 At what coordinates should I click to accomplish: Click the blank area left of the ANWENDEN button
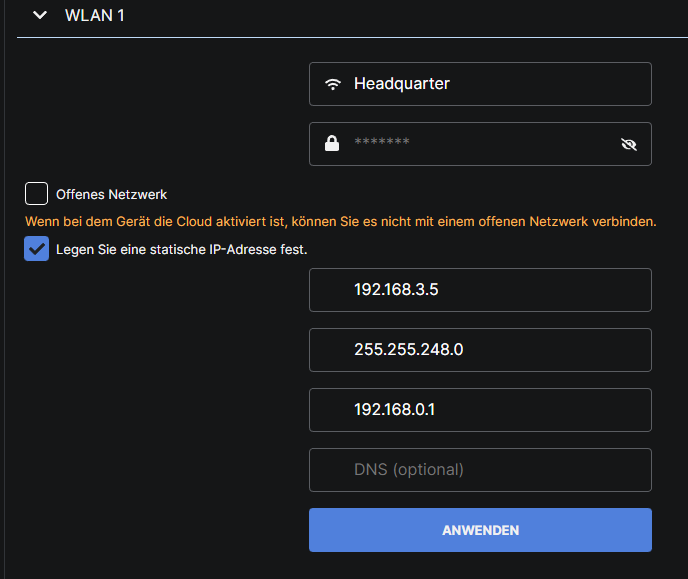pos(160,530)
